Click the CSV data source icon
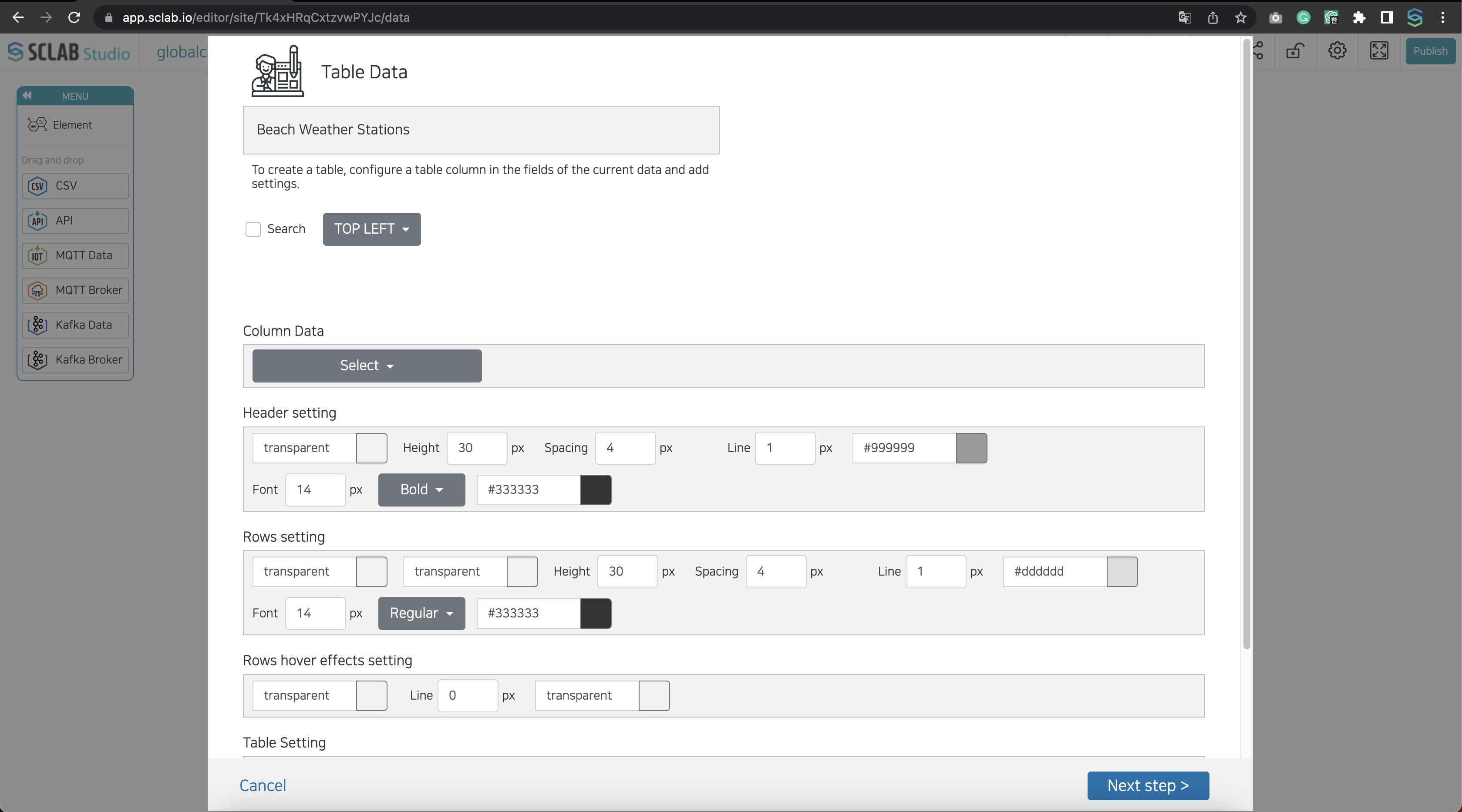Screen dimensions: 1462x812 pos(38,185)
